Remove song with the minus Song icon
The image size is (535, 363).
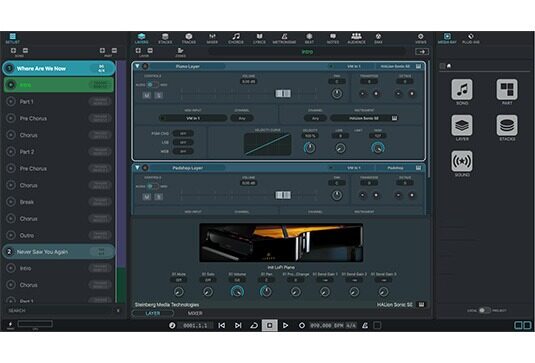25,50
